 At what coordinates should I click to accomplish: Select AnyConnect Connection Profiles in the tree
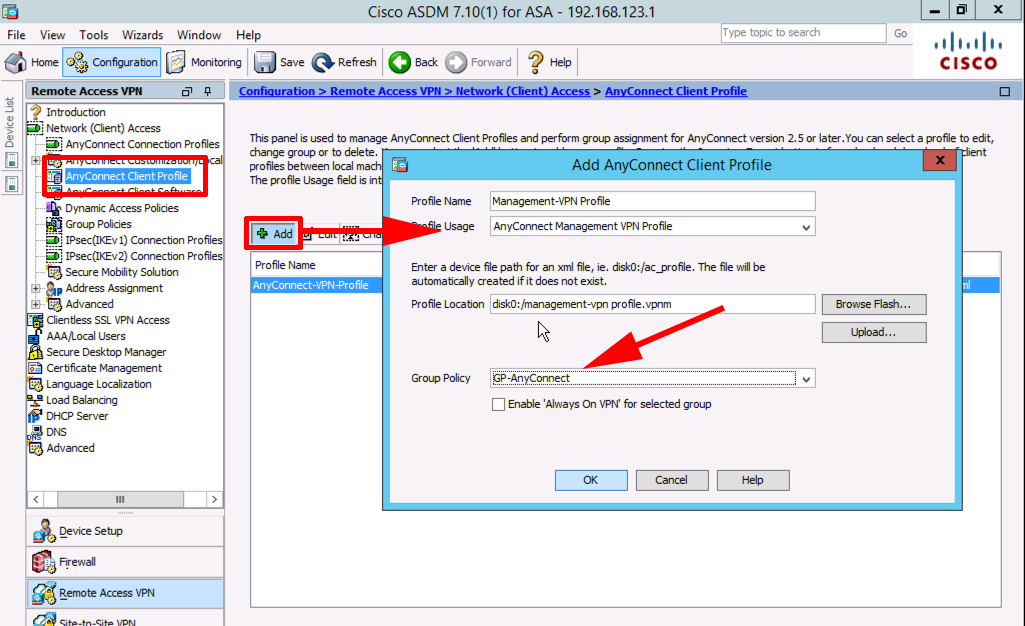143,144
